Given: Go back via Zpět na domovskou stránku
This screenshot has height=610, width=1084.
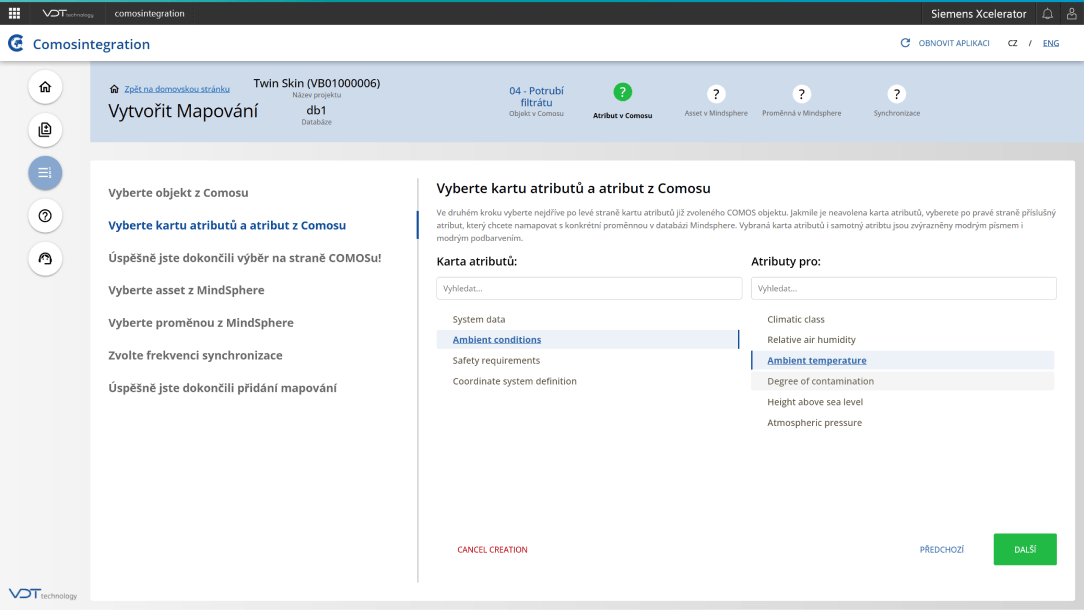Looking at the screenshot, I should (176, 89).
